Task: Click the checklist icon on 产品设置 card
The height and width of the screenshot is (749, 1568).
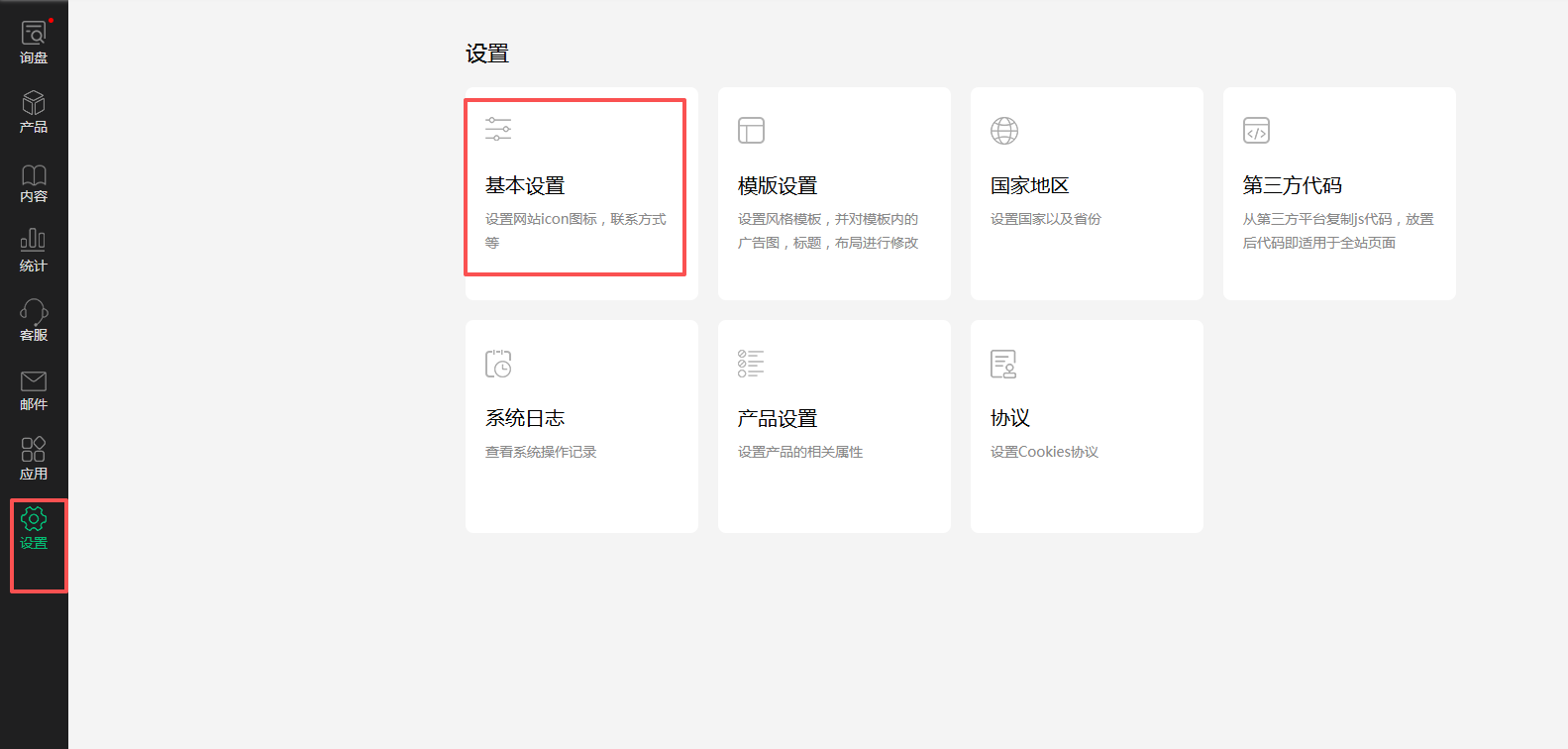Action: click(x=751, y=364)
